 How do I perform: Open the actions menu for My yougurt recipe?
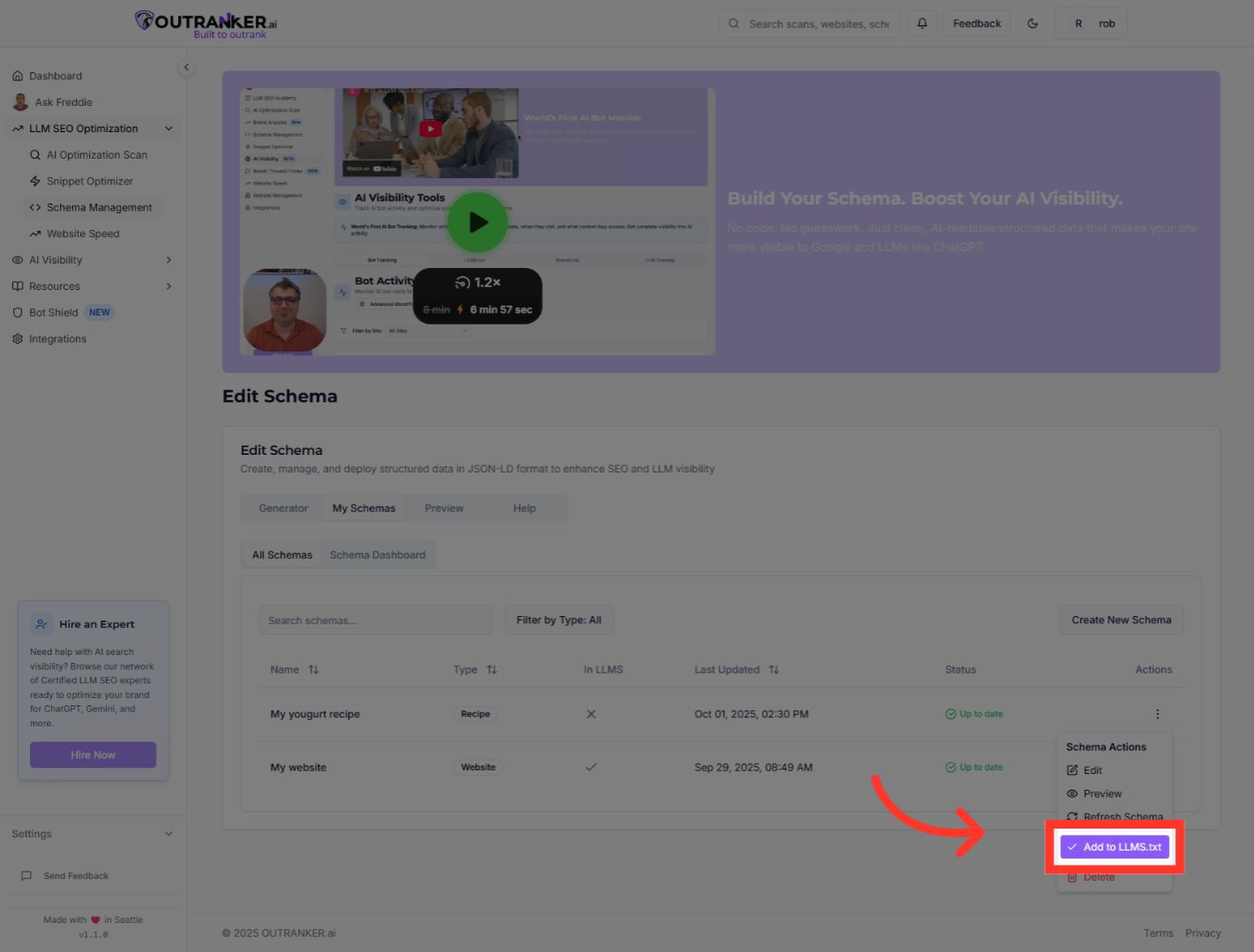[x=1157, y=713]
